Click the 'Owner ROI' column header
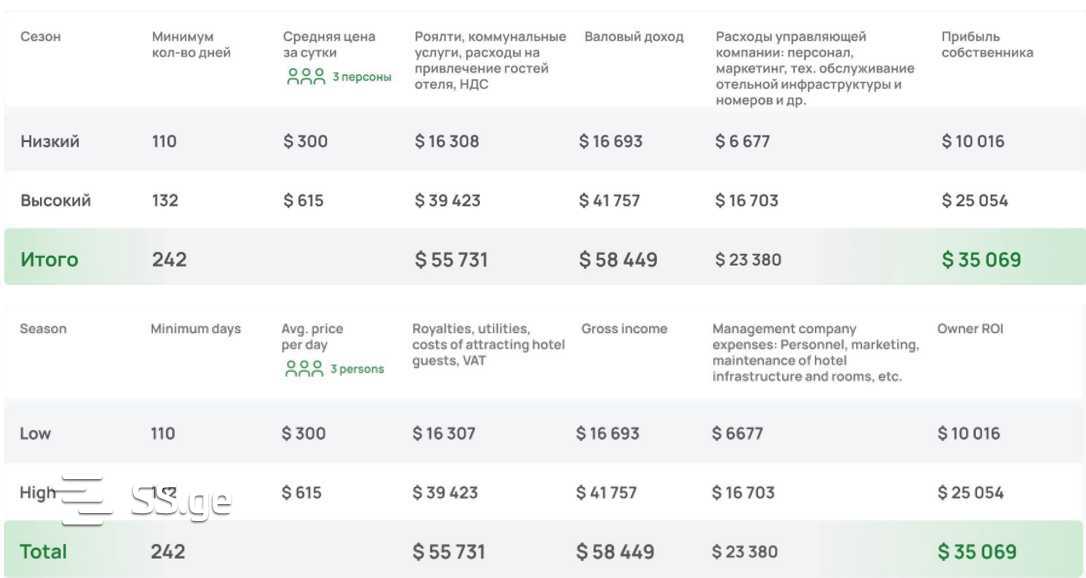Image resolution: width=1086 pixels, height=578 pixels. [x=970, y=328]
